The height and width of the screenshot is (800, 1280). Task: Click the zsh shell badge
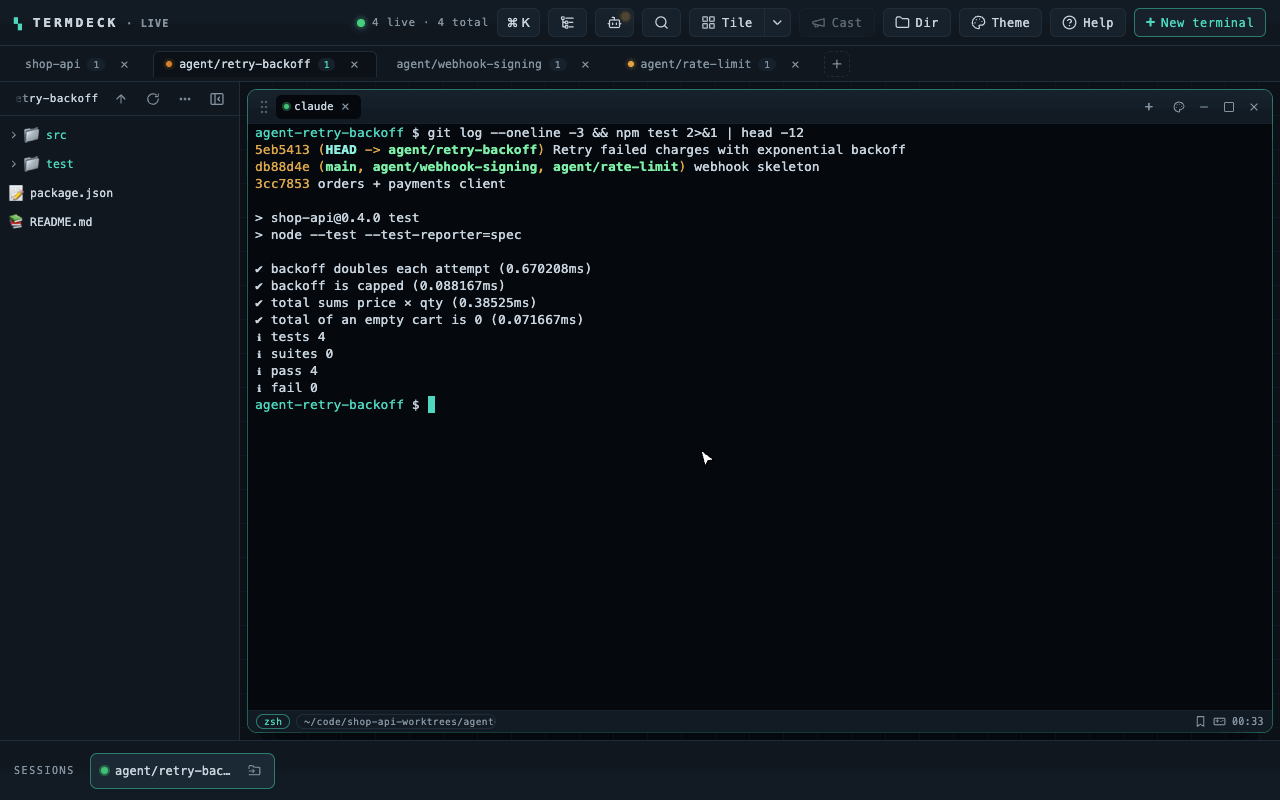273,721
